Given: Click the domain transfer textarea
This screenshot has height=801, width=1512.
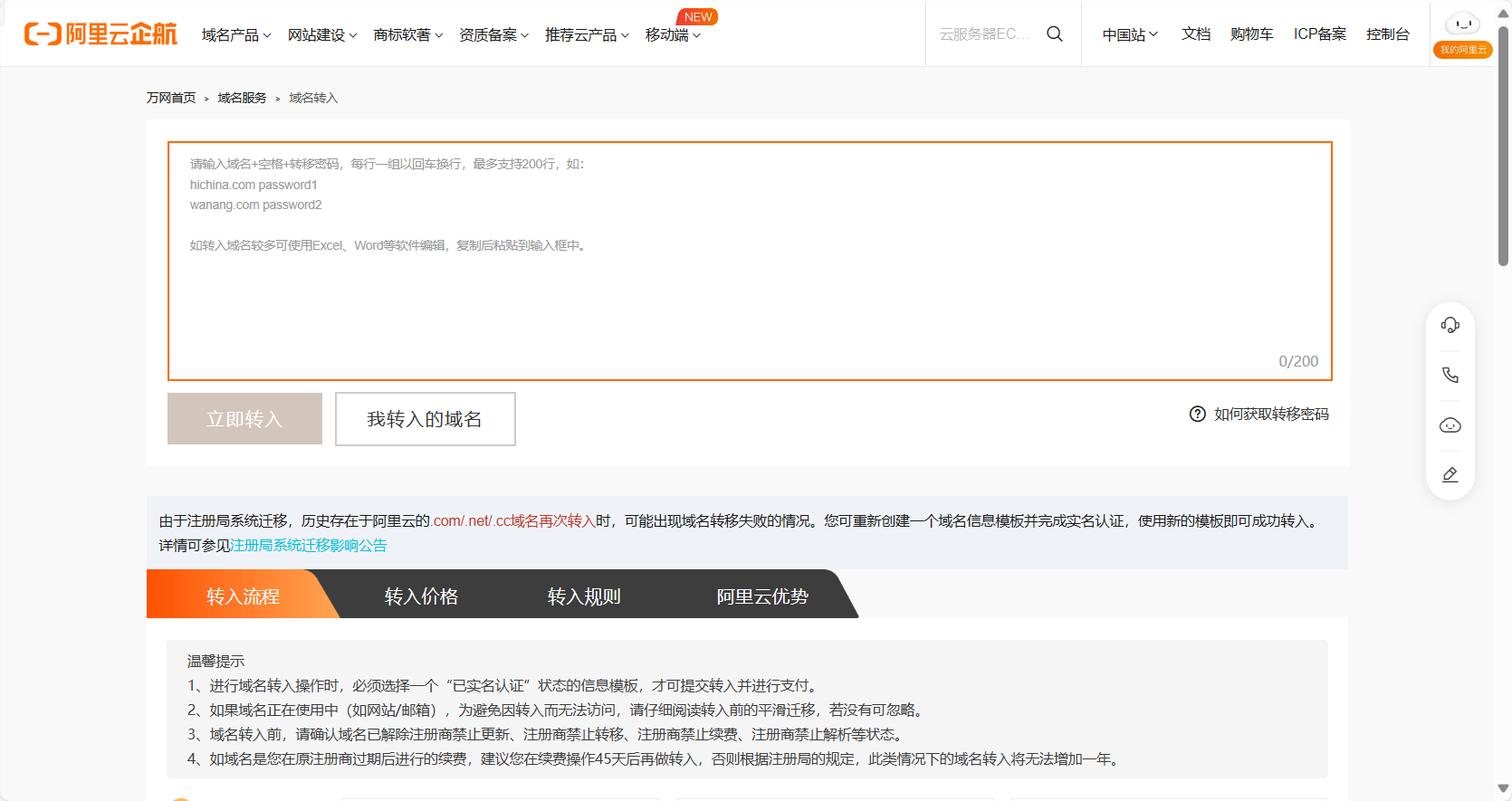Looking at the screenshot, I should (750, 261).
